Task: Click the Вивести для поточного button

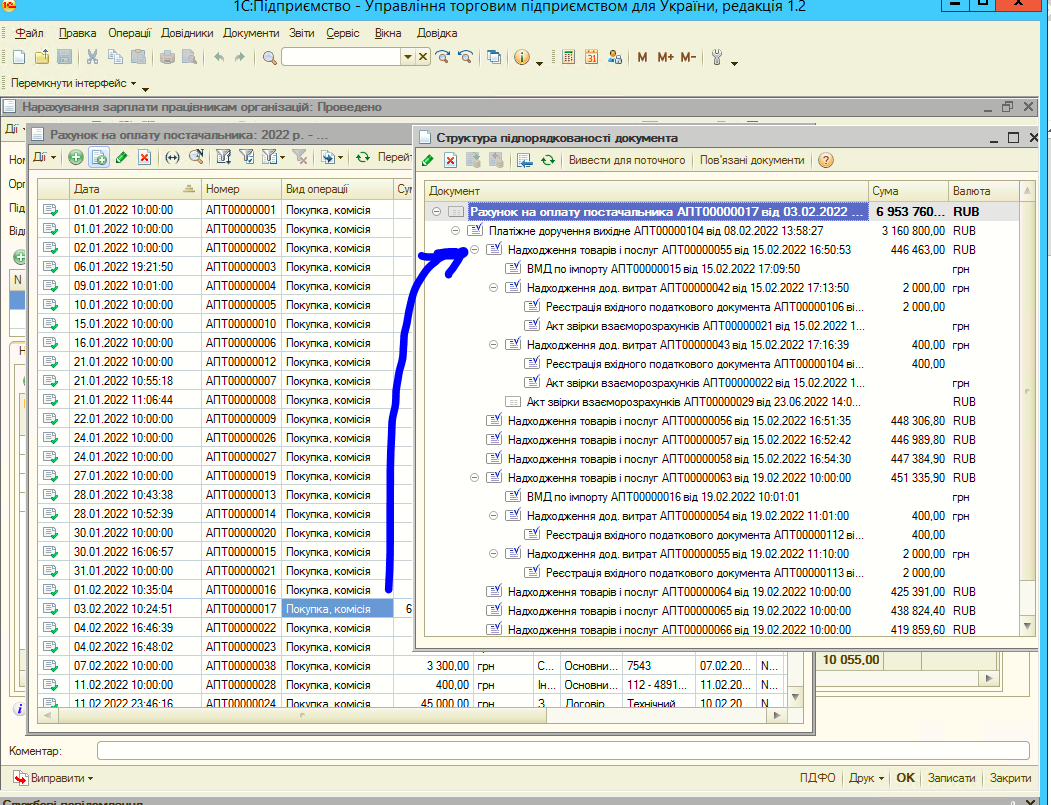Action: 627,160
